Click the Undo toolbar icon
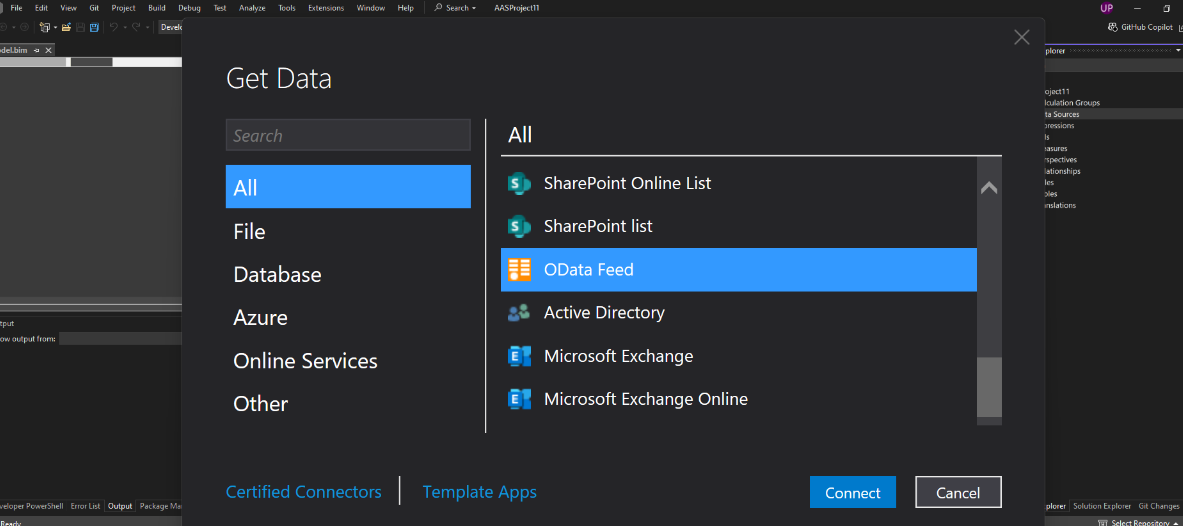 [114, 27]
